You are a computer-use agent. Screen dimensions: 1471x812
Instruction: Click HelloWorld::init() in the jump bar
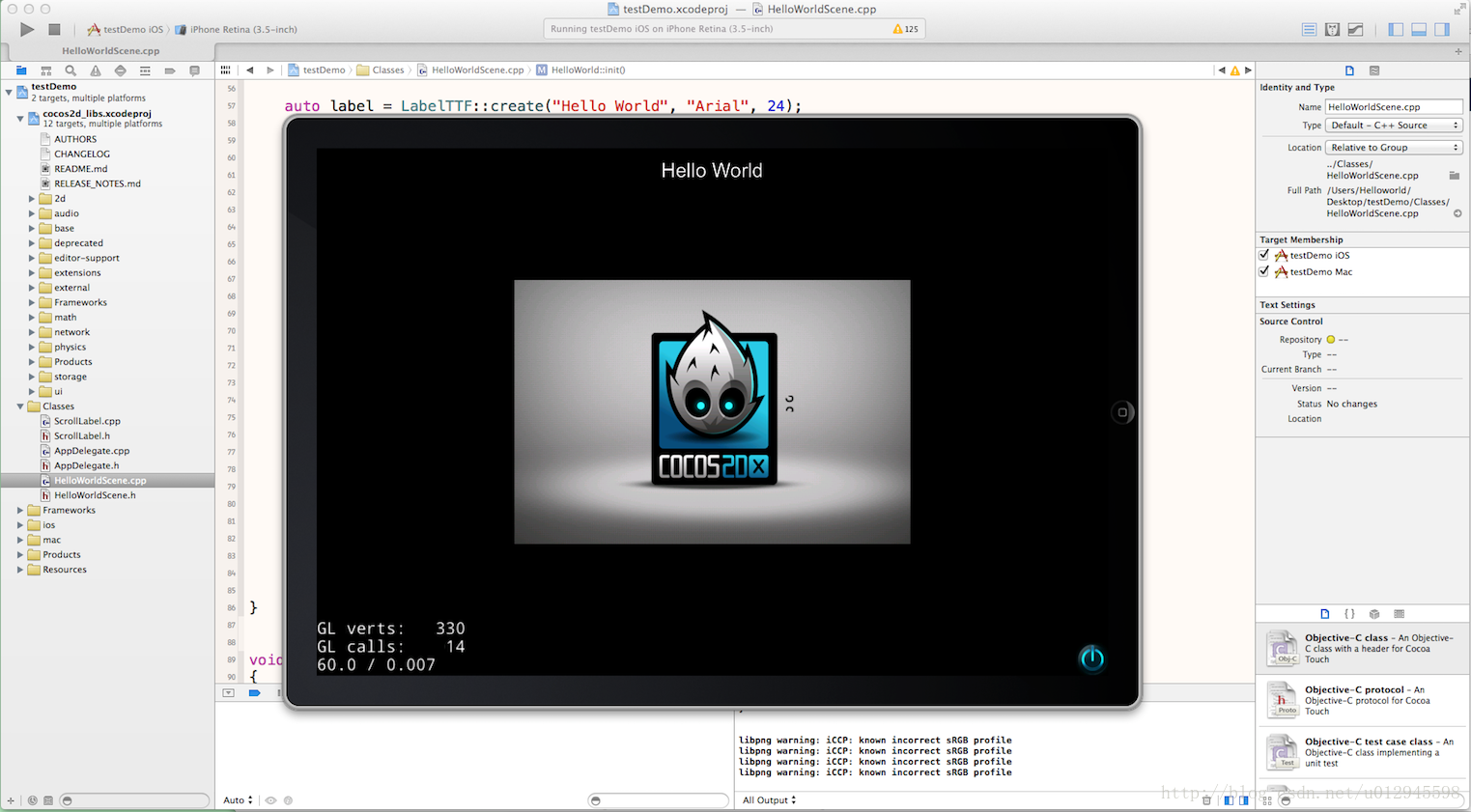click(x=581, y=70)
